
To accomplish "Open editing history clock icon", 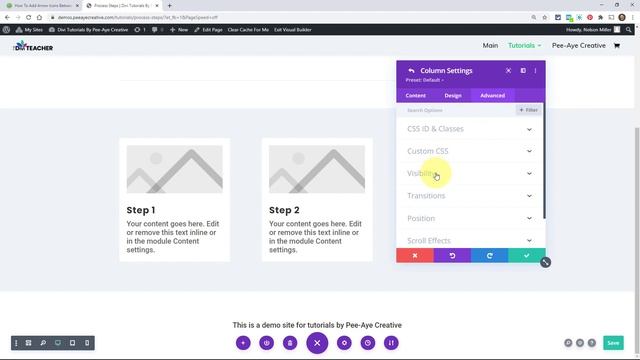I will tap(368, 343).
